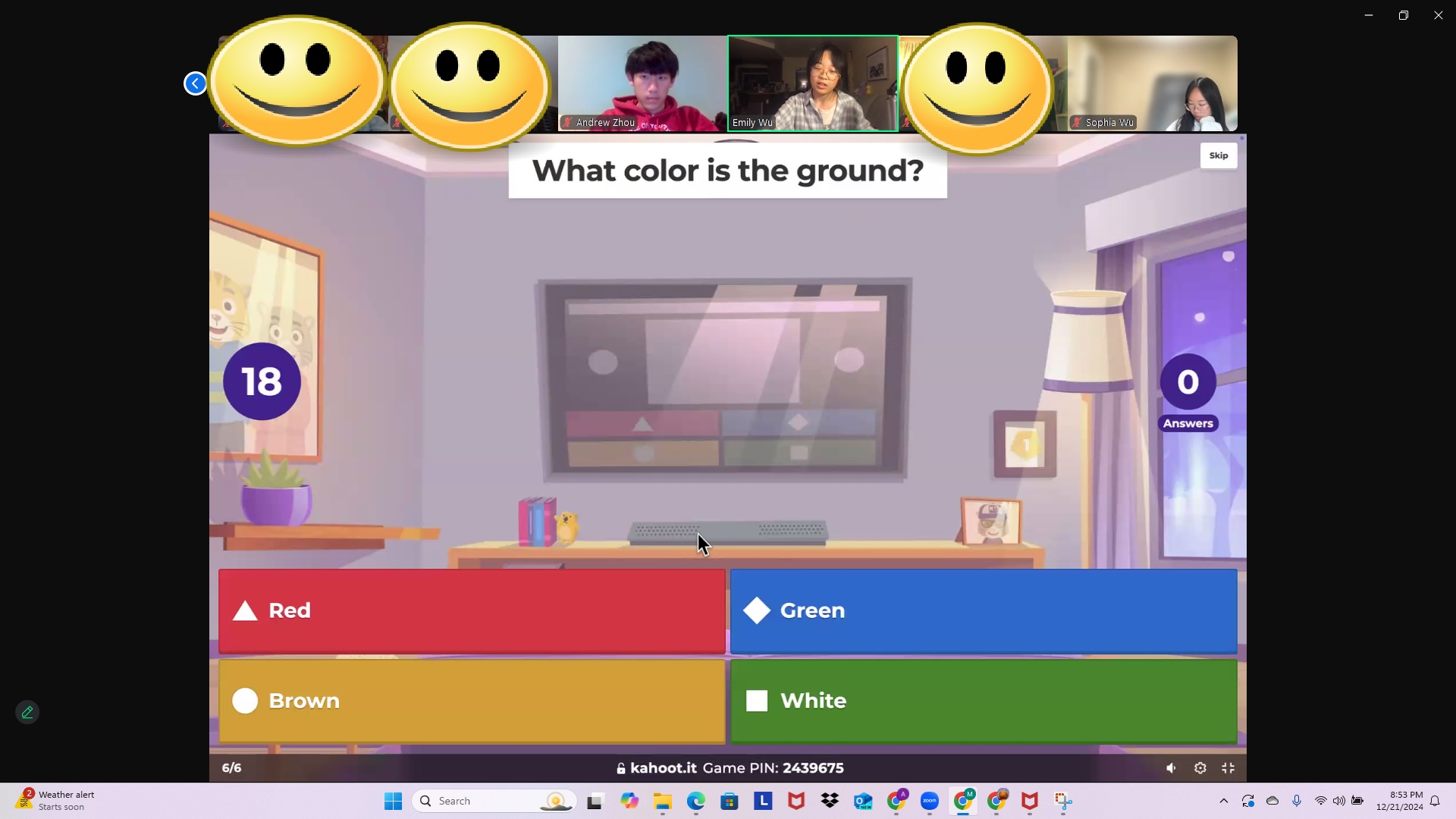This screenshot has width=1456, height=819.
Task: Go to previous participants with blue arrow
Action: (195, 83)
